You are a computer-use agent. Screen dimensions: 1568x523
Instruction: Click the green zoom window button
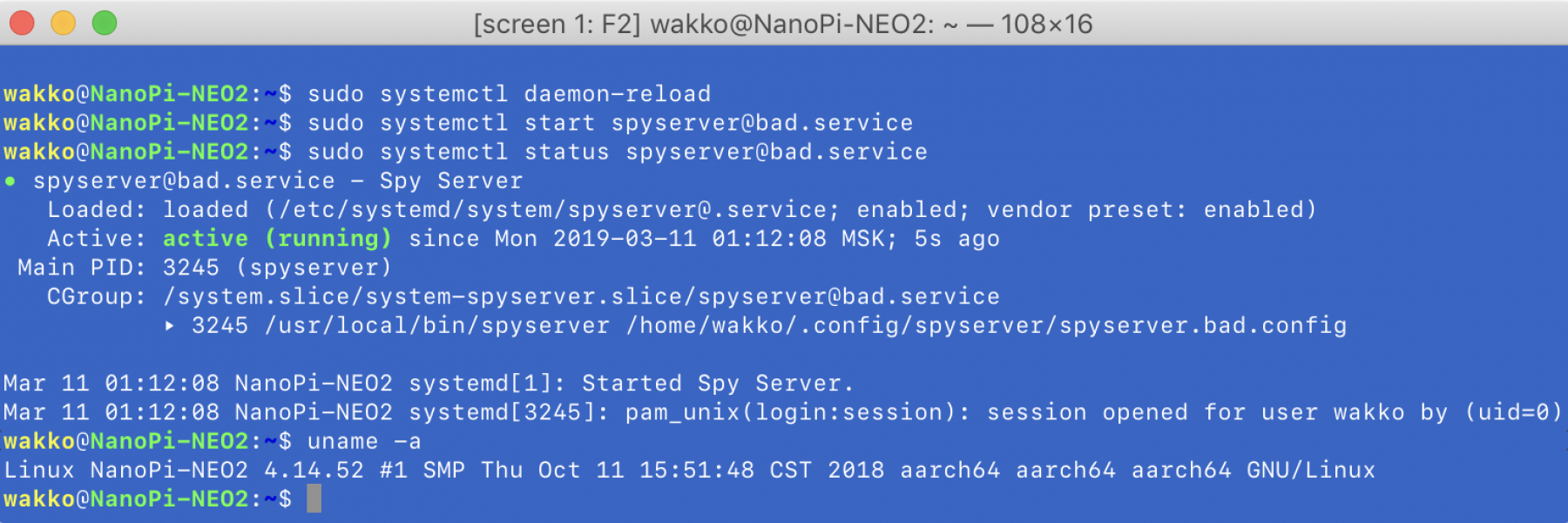pyautogui.click(x=105, y=23)
